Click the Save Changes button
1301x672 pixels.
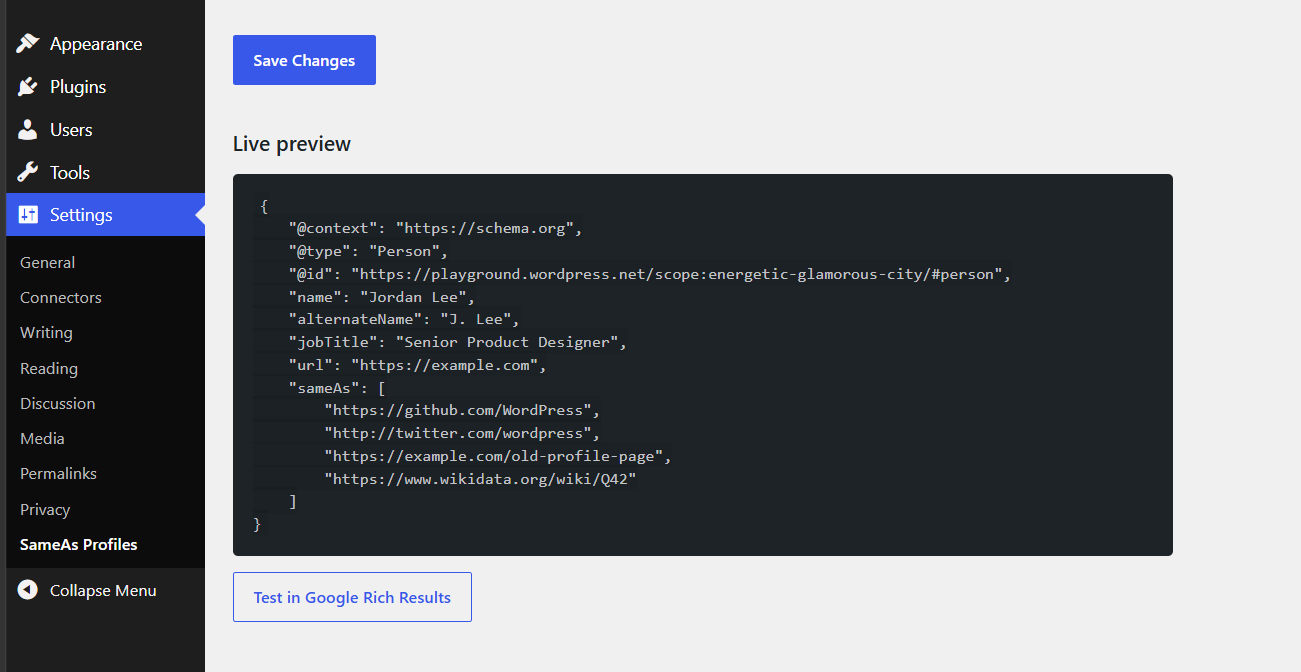click(x=304, y=60)
